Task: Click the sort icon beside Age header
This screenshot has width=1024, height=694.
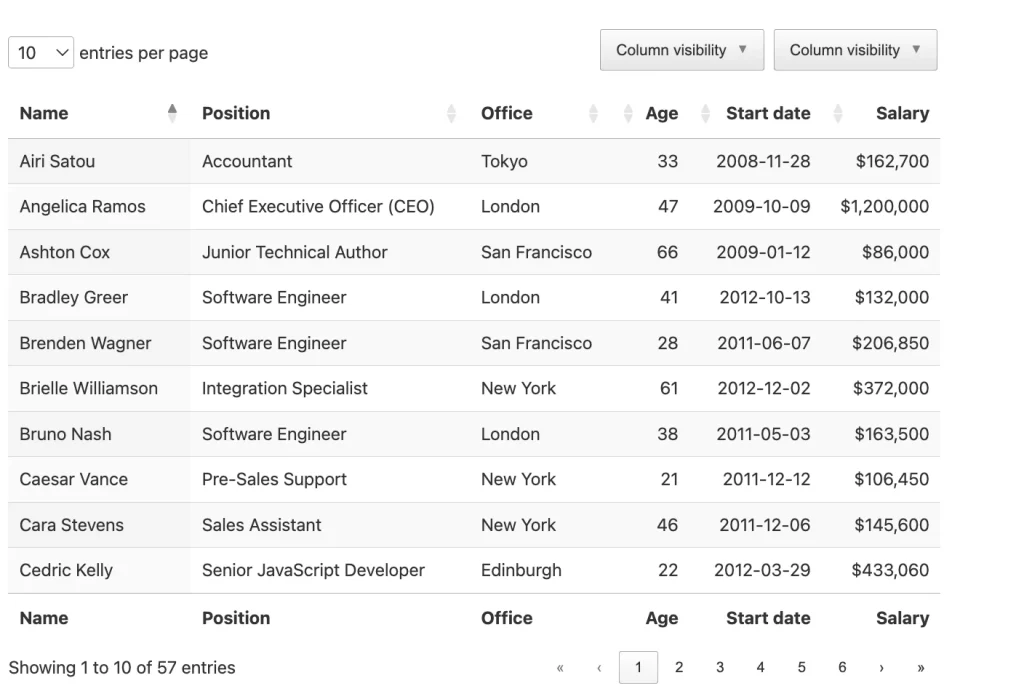Action: (x=627, y=113)
